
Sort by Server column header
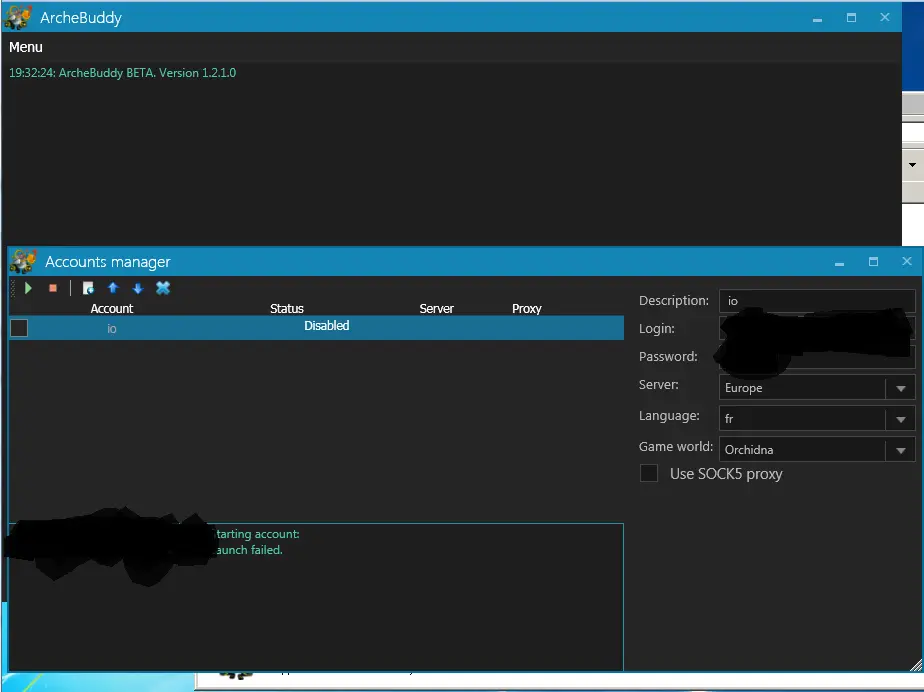click(437, 308)
